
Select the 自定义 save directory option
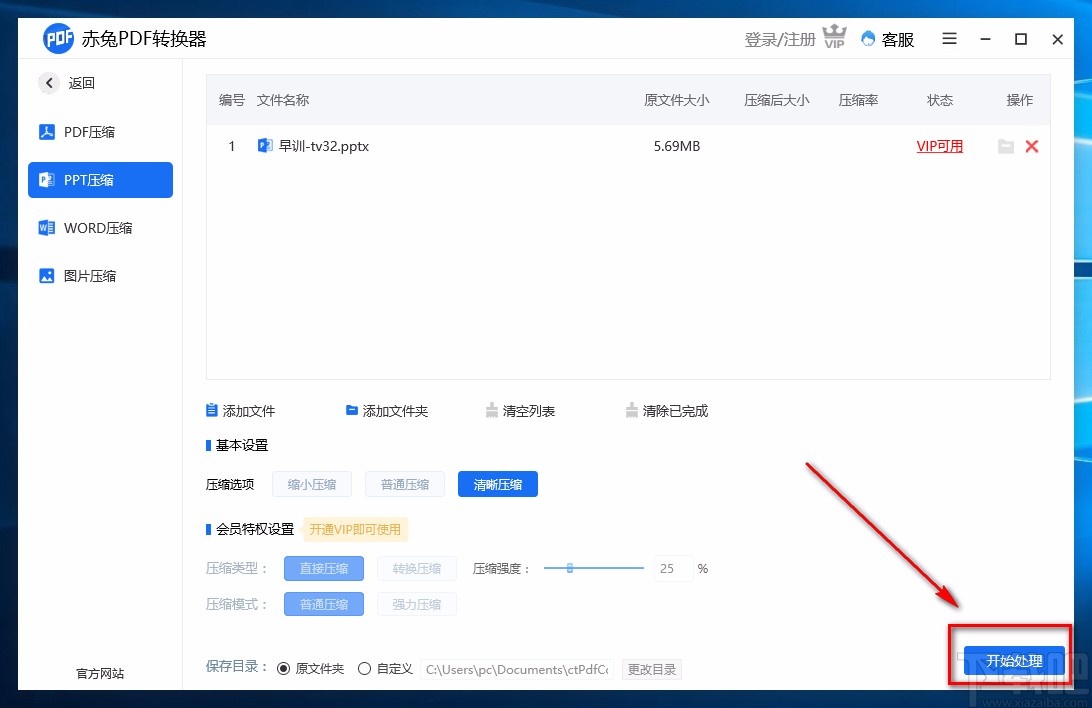click(x=364, y=668)
